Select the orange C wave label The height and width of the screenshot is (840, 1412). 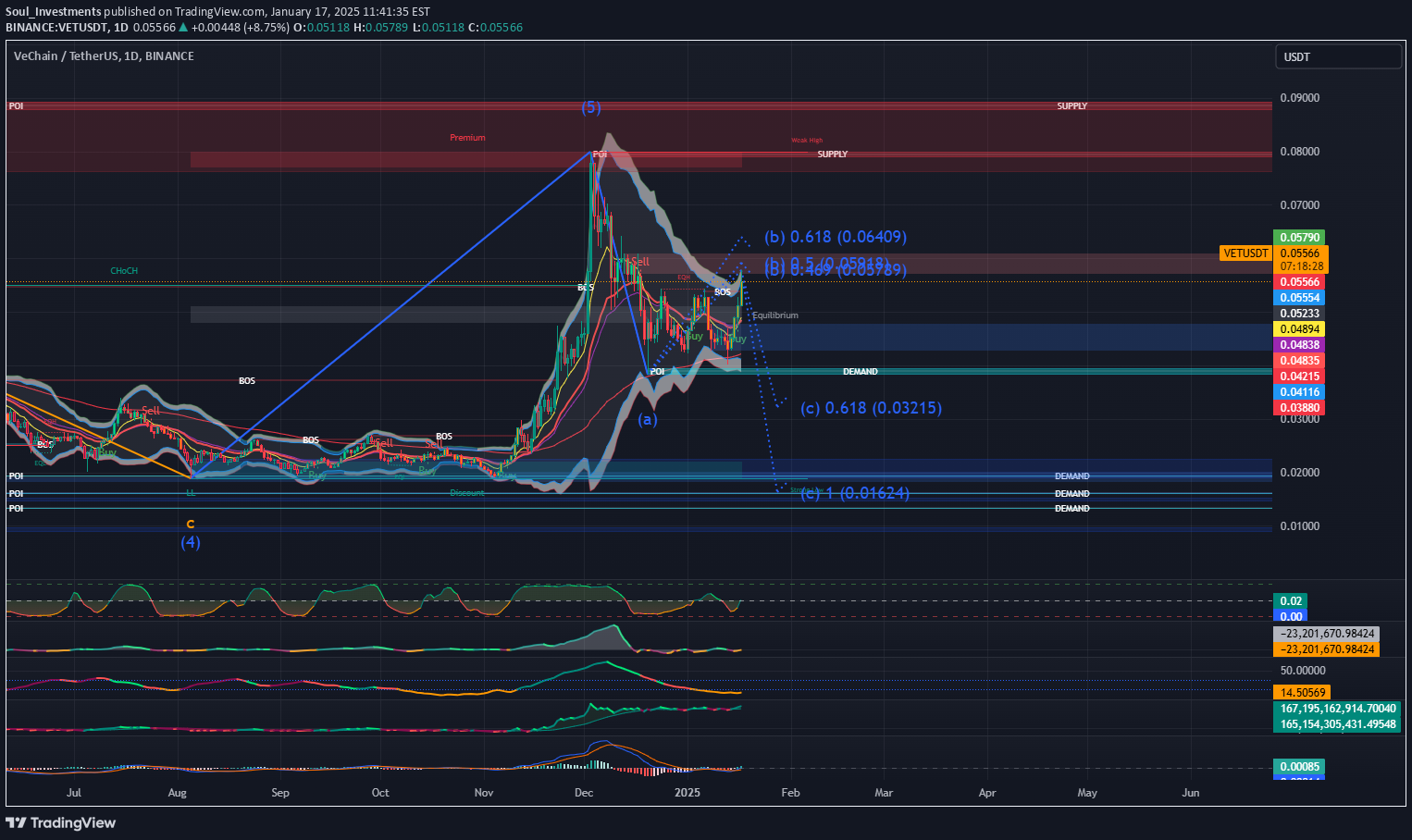pyautogui.click(x=191, y=524)
